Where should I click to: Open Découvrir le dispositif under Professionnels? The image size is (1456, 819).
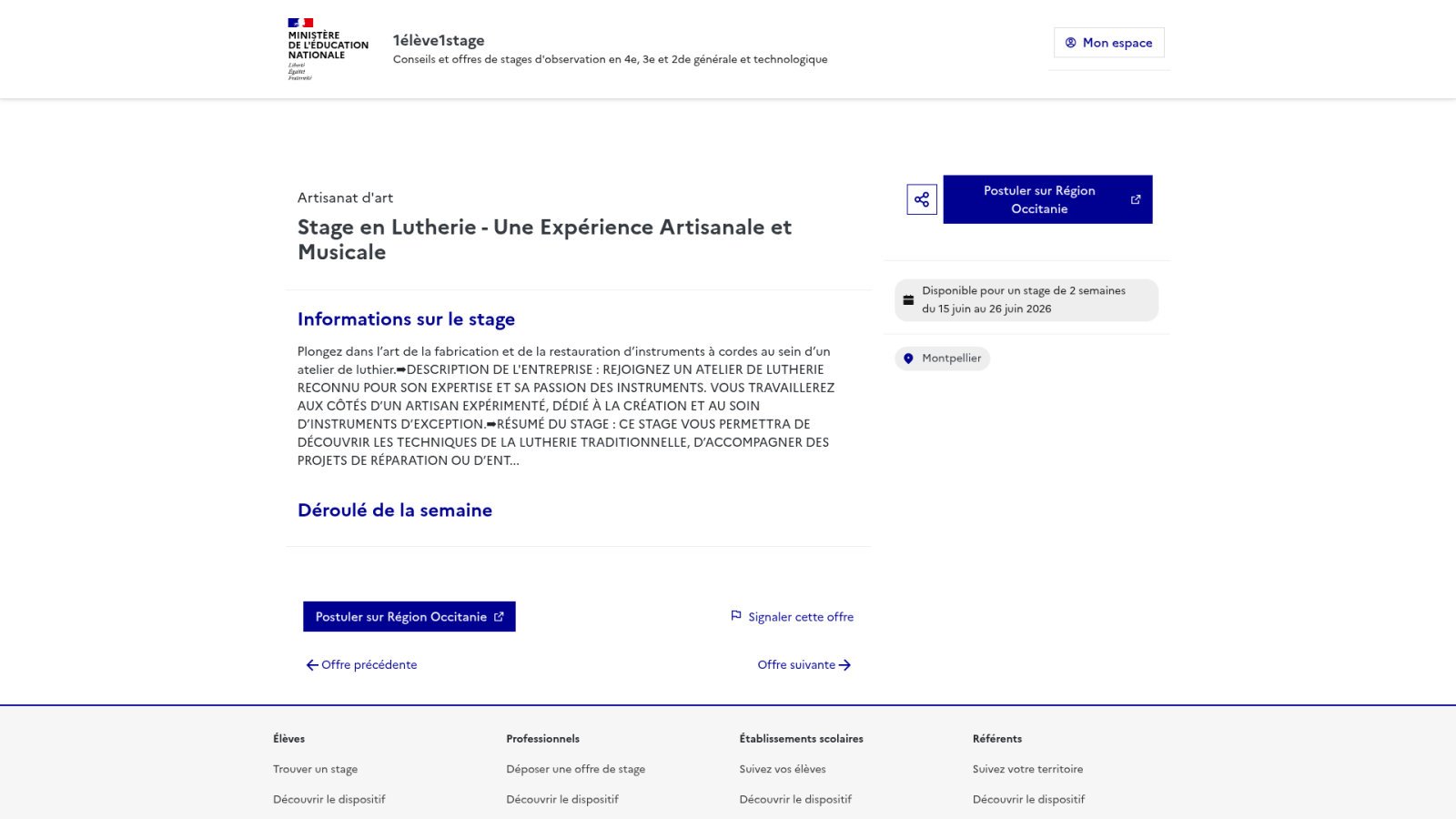(562, 799)
